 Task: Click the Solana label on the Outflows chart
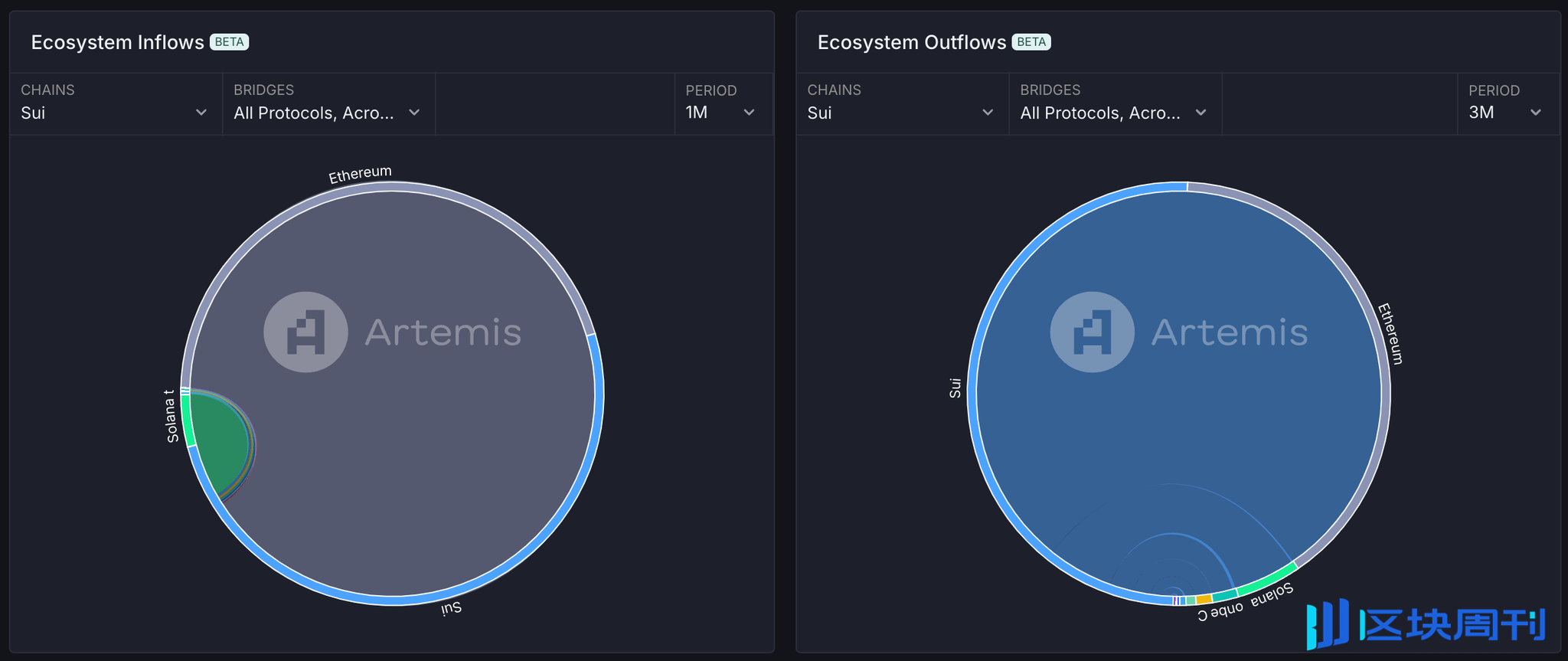(x=1272, y=594)
